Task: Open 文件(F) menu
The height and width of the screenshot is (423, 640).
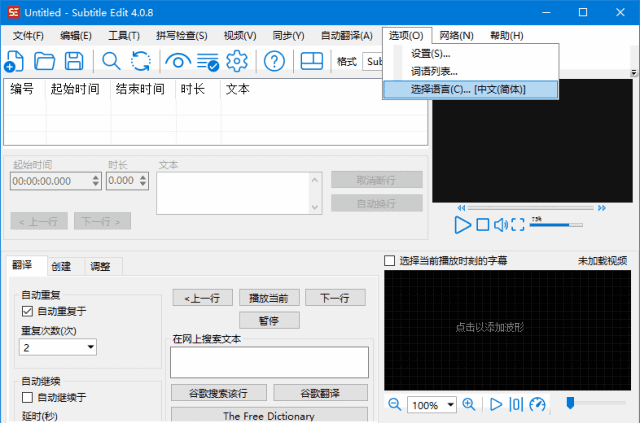Action: pos(28,36)
